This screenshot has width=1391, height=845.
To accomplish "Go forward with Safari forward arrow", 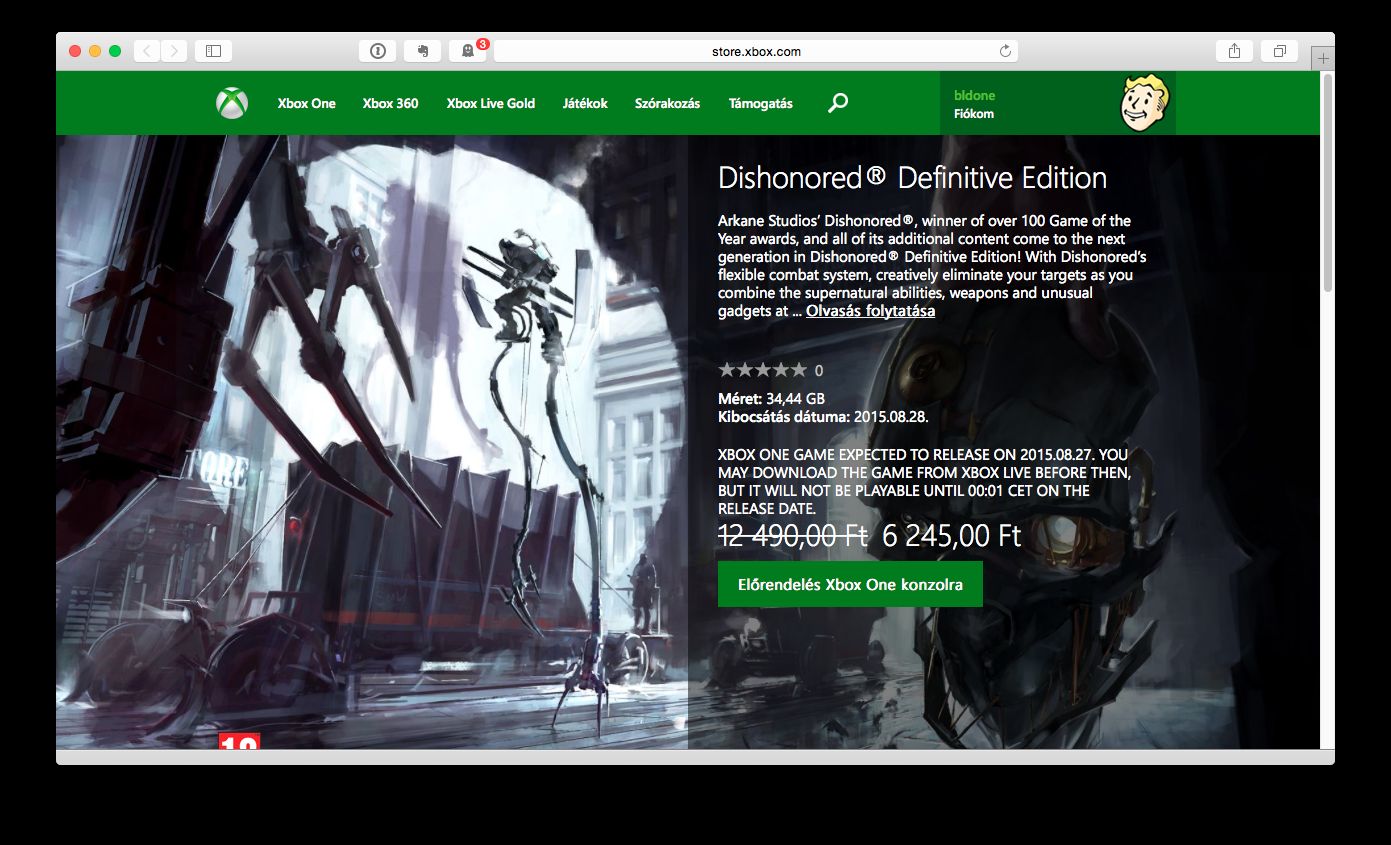I will tap(174, 51).
